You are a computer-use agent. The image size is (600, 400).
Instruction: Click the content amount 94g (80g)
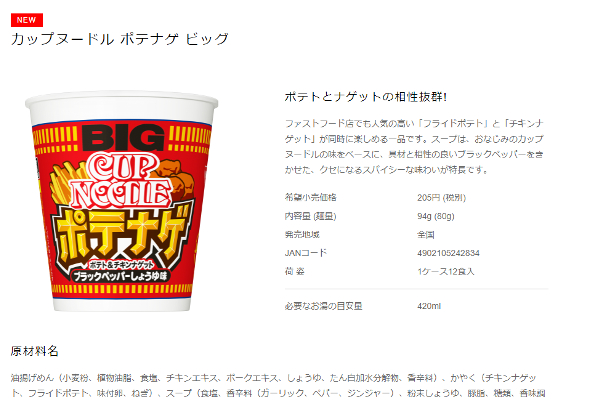435,216
